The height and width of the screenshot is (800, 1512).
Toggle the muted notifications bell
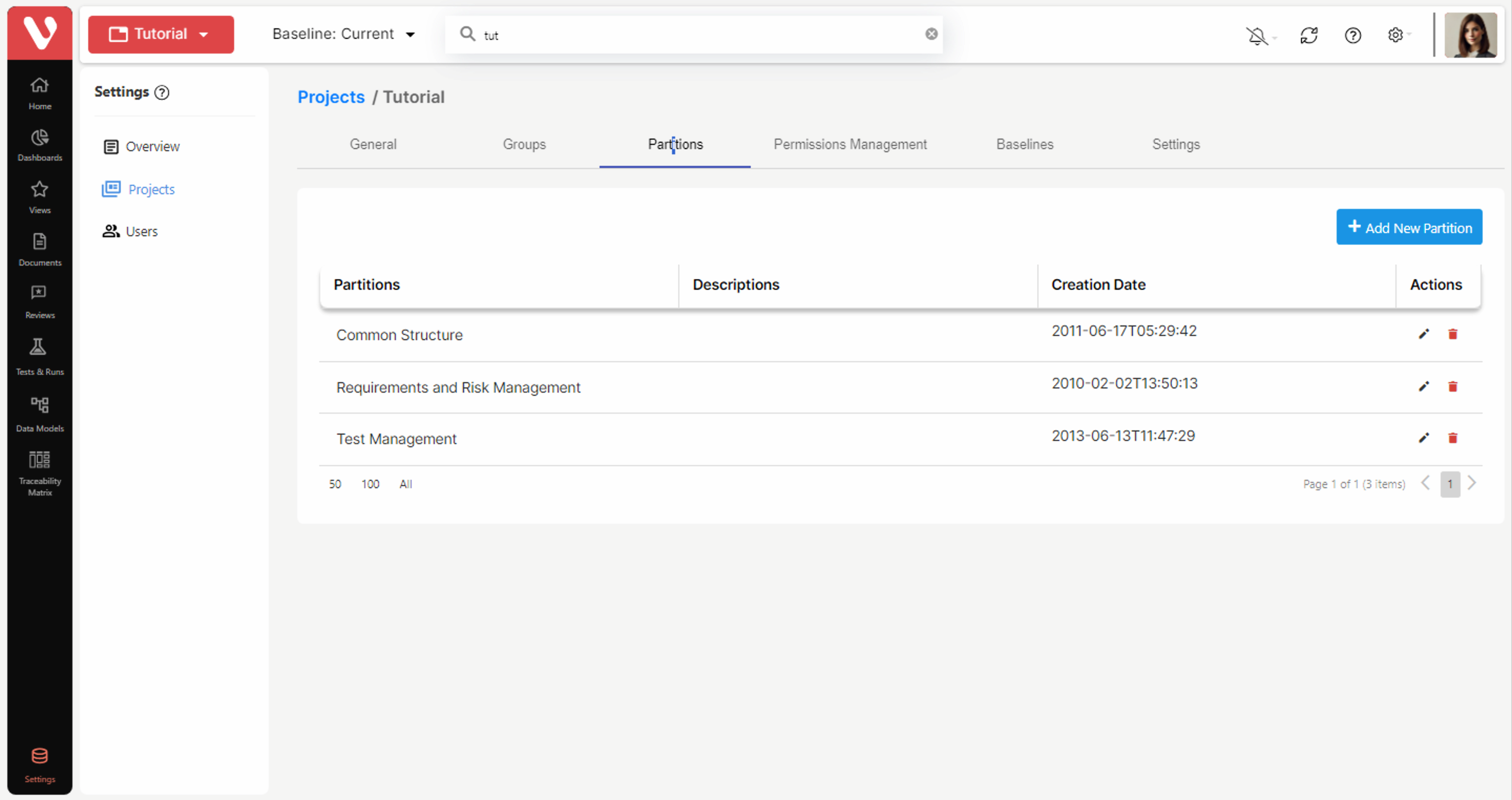(x=1257, y=36)
